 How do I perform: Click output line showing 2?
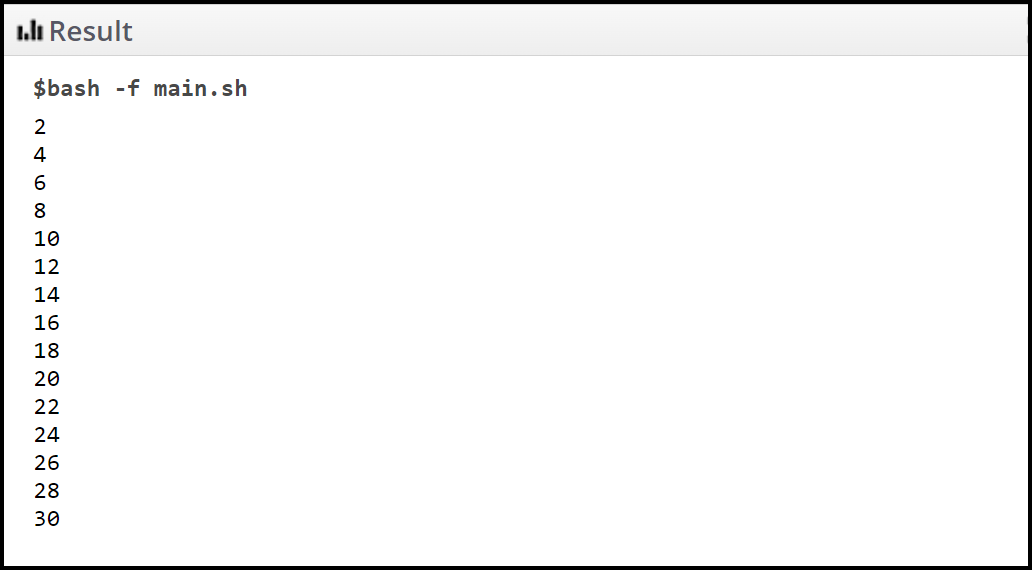40,126
